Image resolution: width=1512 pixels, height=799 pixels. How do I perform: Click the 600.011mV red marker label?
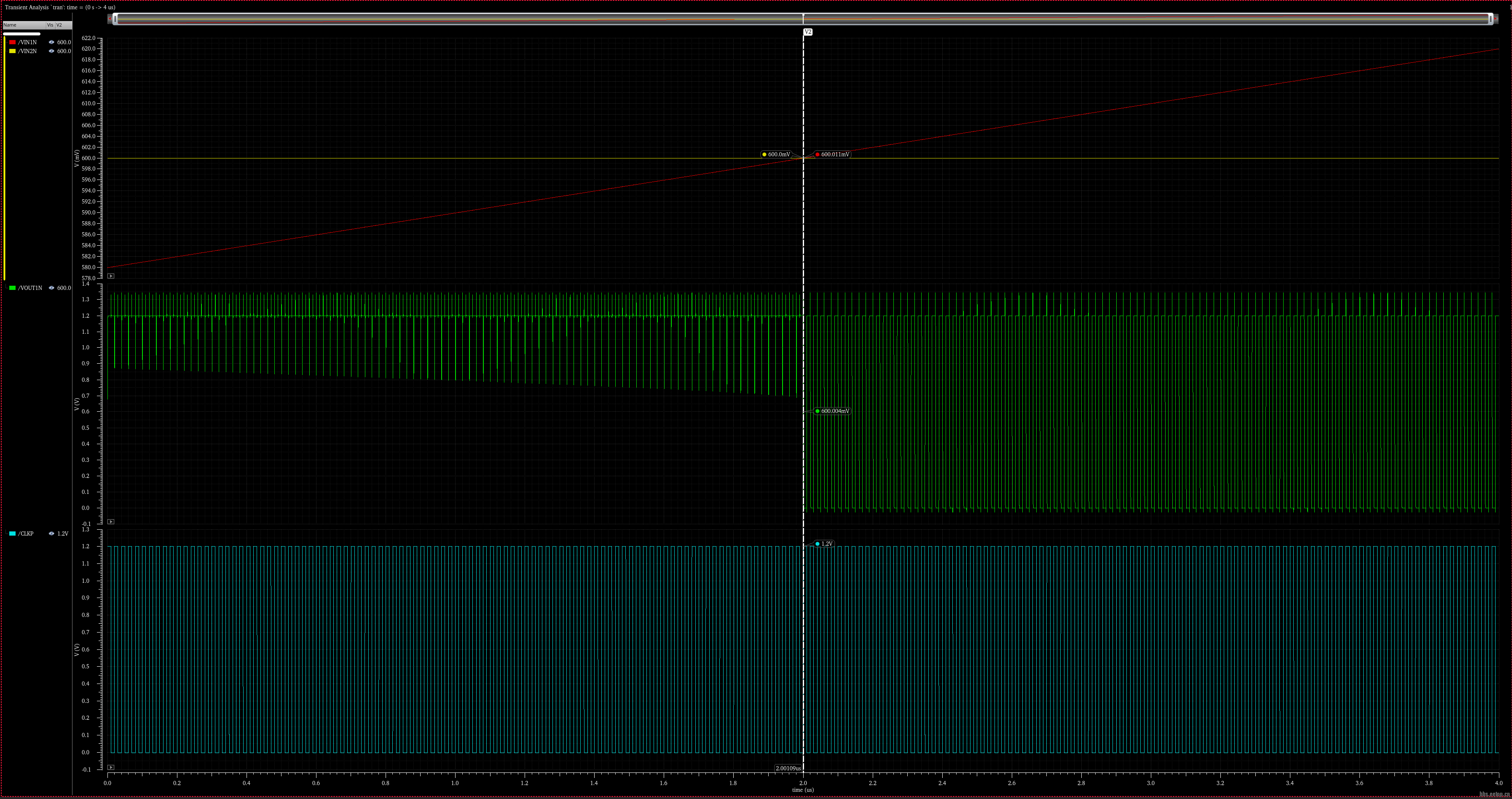(x=832, y=154)
